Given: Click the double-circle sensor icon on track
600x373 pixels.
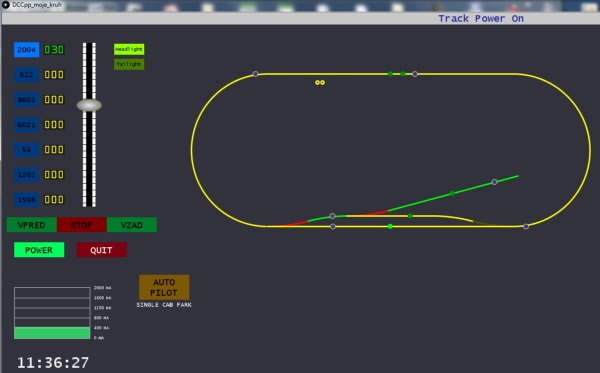Looking at the screenshot, I should (320, 83).
